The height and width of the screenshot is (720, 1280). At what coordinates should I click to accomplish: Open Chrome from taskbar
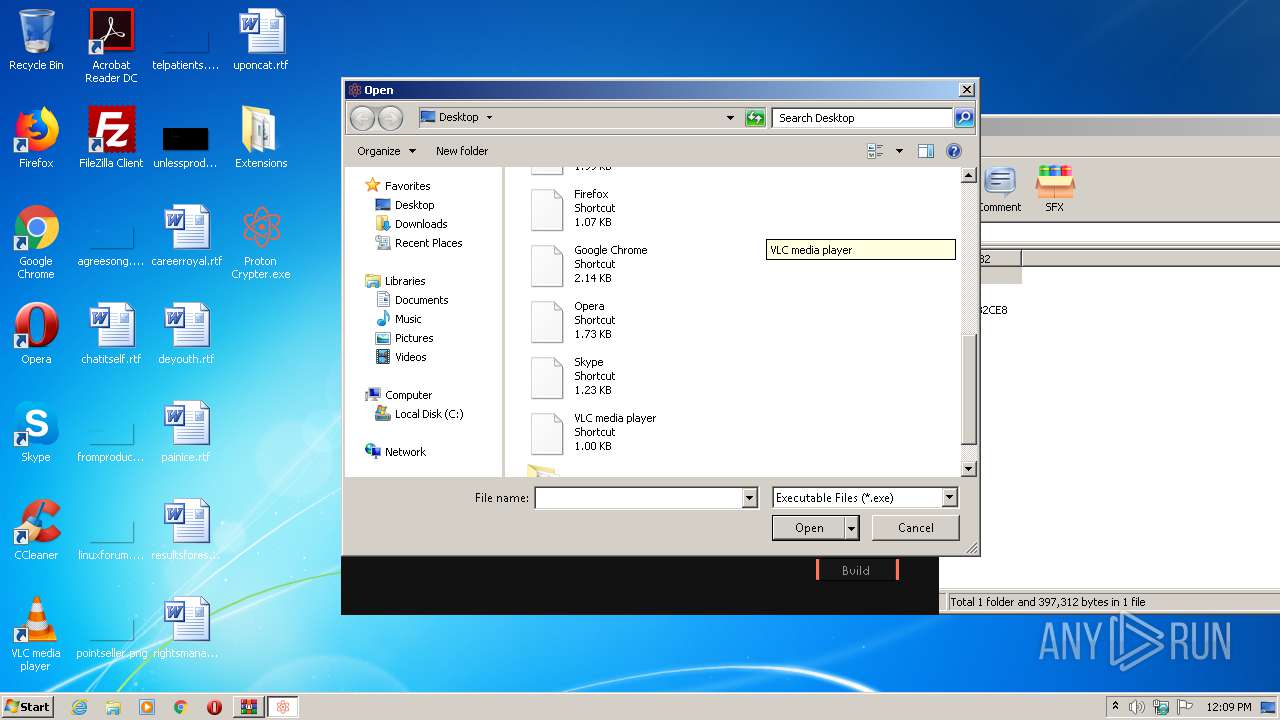click(x=180, y=707)
